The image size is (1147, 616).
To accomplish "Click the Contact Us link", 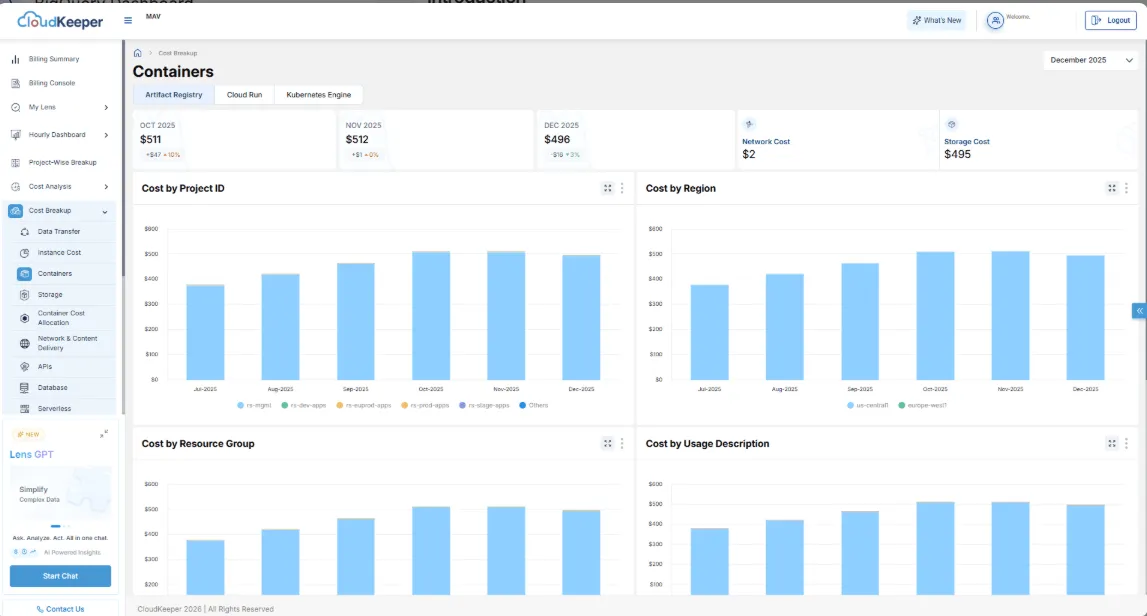I will tap(60, 609).
